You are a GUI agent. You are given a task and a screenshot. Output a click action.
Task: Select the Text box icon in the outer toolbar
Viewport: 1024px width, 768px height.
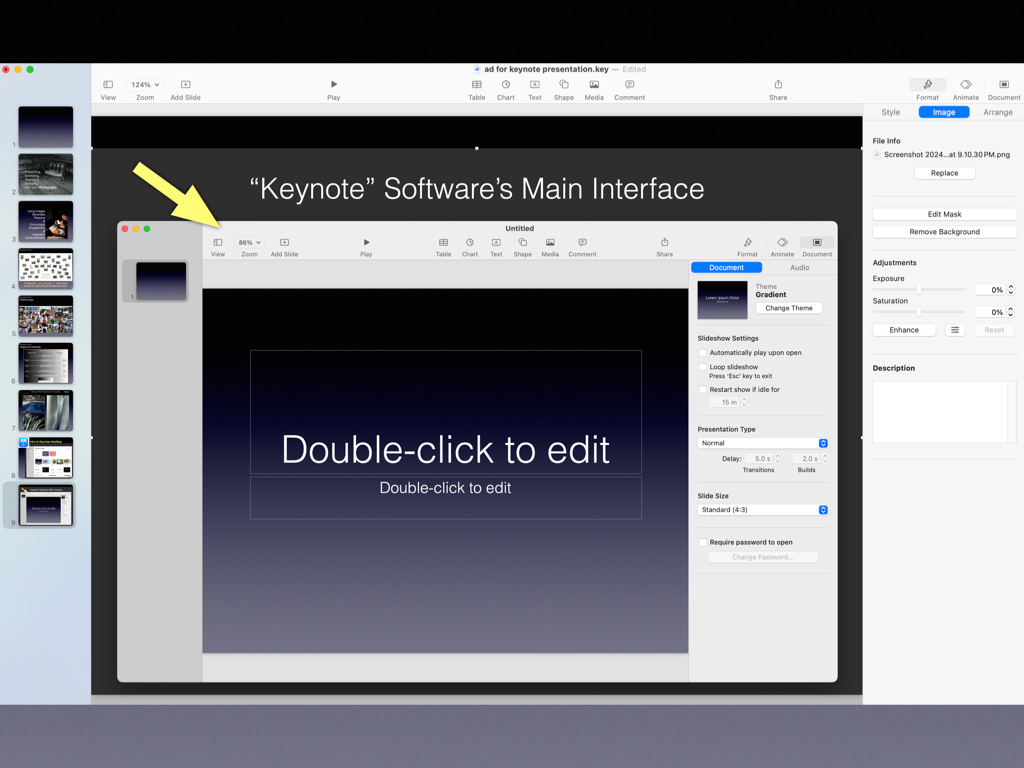(535, 85)
